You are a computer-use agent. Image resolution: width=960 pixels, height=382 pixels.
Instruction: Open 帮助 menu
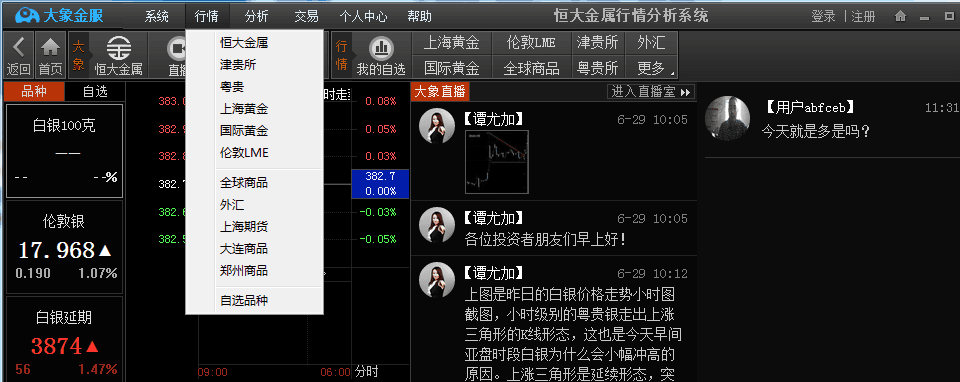click(419, 17)
